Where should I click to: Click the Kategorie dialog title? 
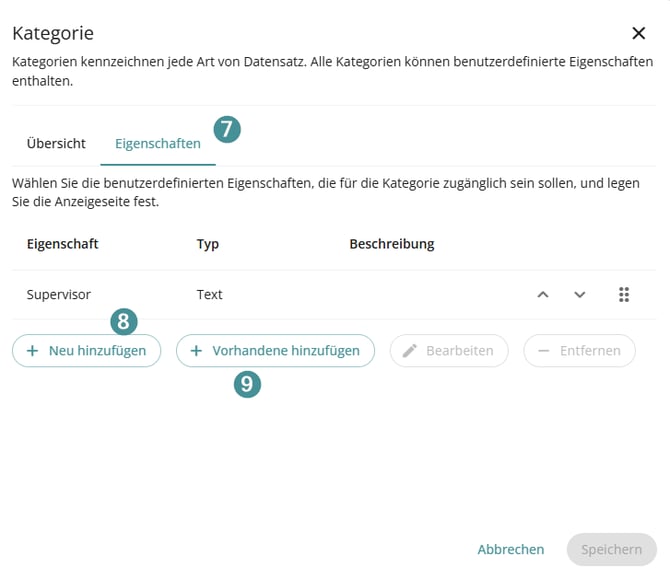[x=53, y=33]
